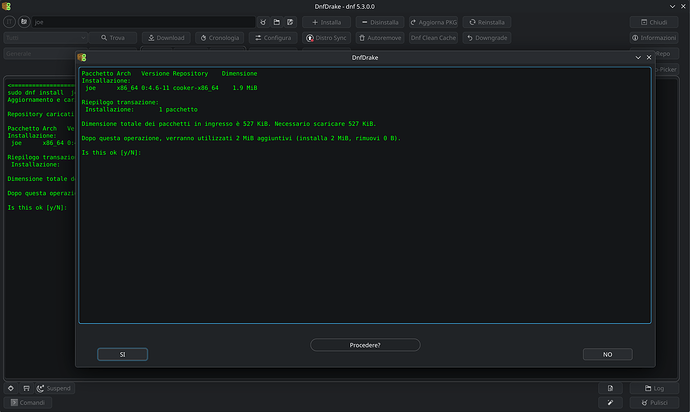Click the clear search field icon
Viewport: 690px width, 412px height.
point(263,22)
